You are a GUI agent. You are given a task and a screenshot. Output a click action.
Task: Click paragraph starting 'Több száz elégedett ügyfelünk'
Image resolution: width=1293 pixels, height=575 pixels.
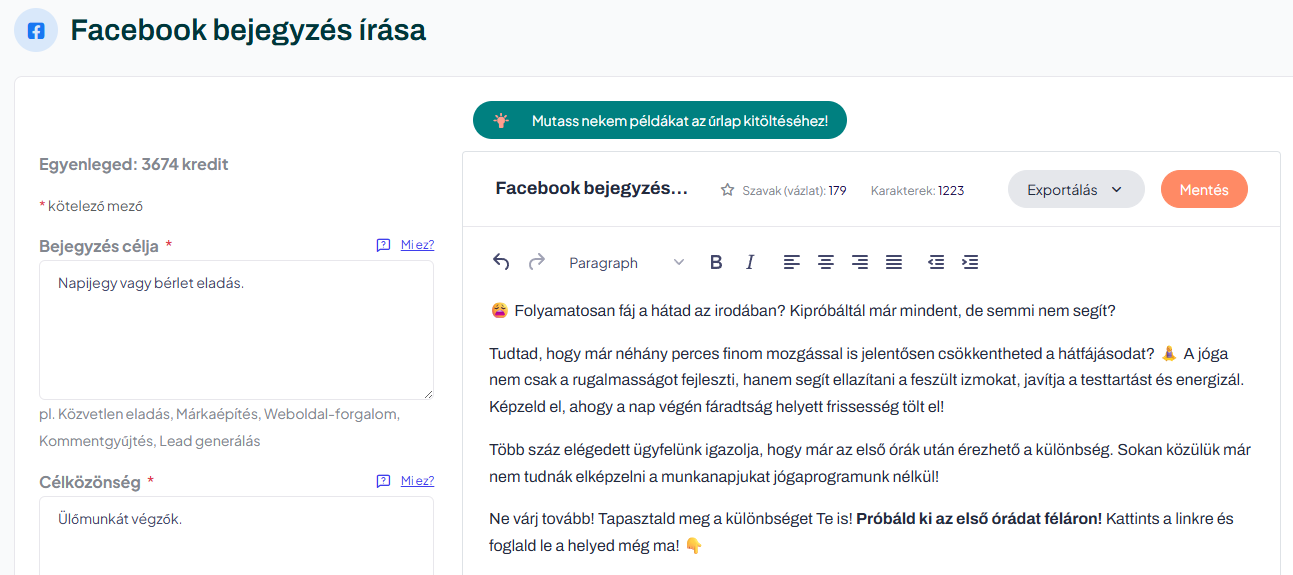point(870,463)
